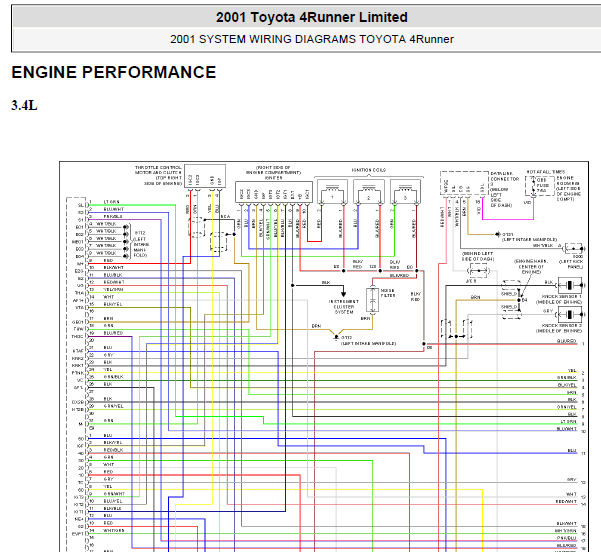601x552 pixels.
Task: Select the '3.4L' engine heading
Action: click(25, 105)
